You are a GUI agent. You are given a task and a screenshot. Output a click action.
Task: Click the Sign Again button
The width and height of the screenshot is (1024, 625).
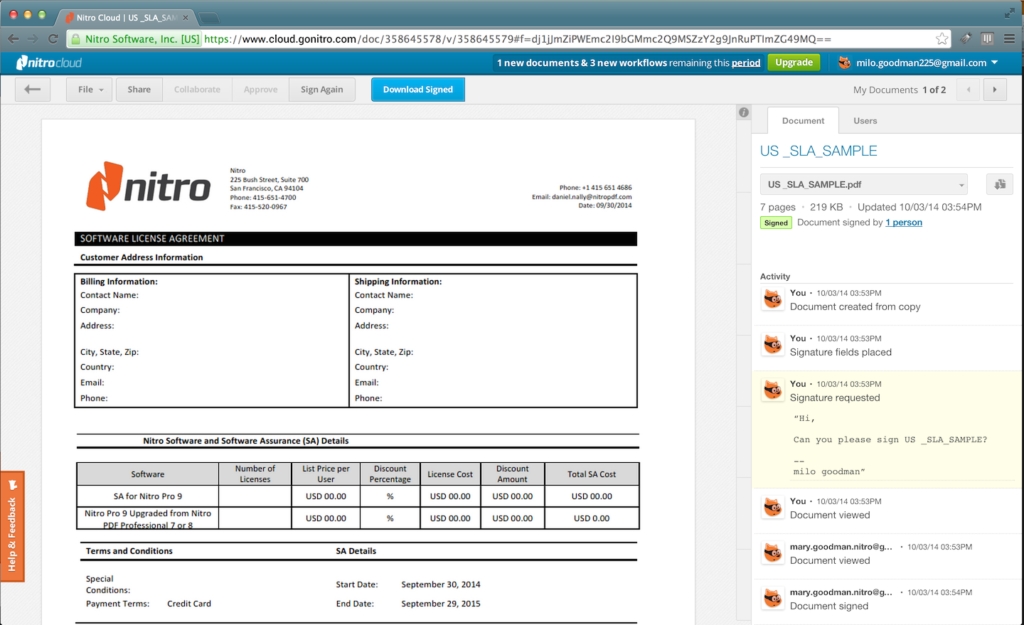pyautogui.click(x=322, y=89)
